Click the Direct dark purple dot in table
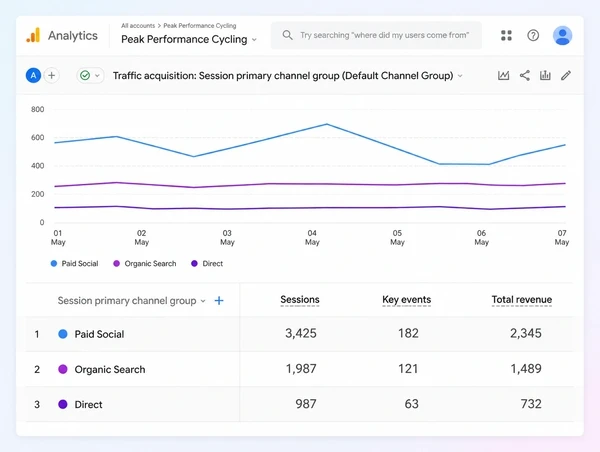Viewport: 600px width, 452px height. 63,405
